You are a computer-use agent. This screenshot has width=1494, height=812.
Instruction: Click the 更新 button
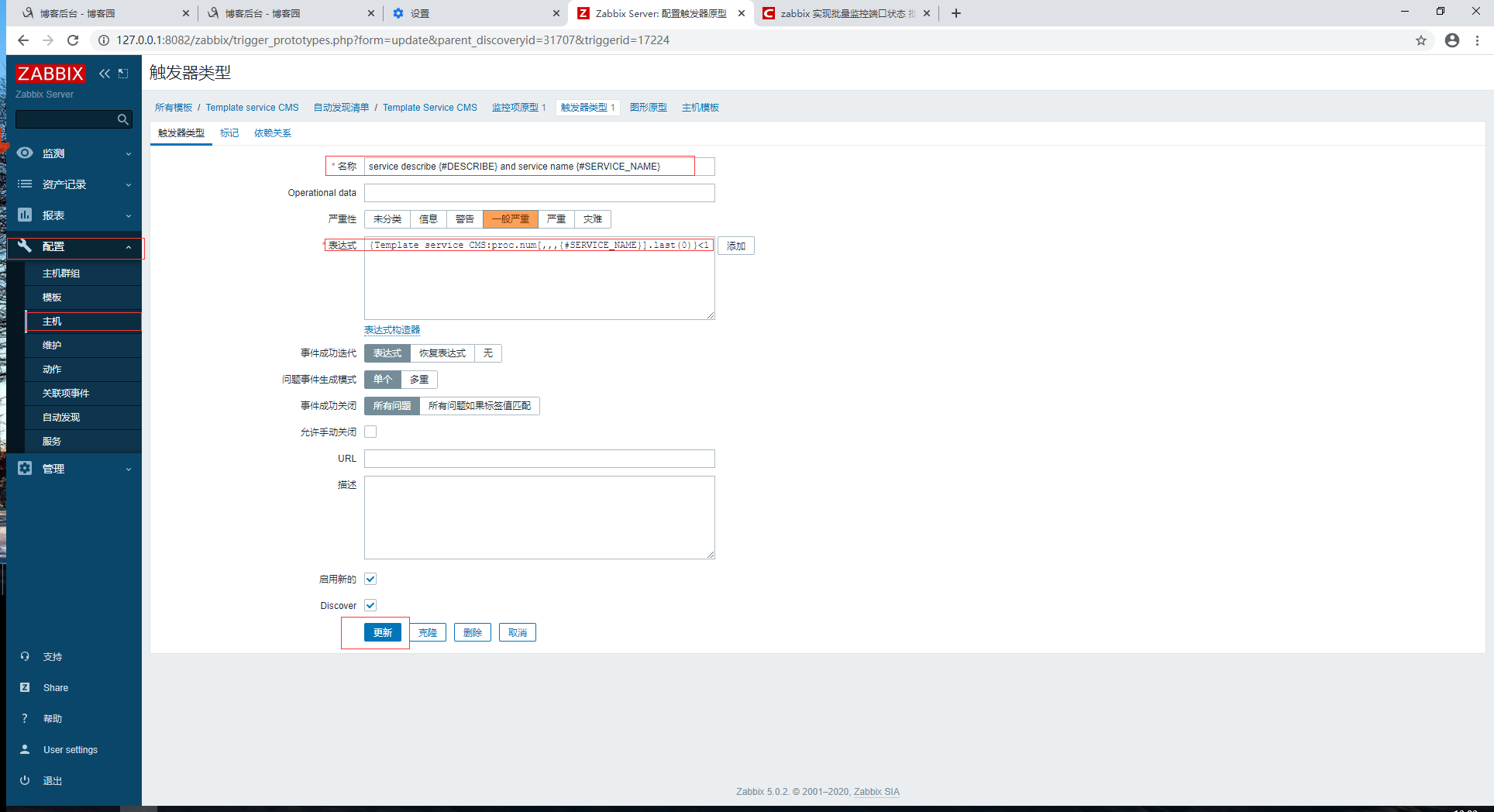(383, 633)
